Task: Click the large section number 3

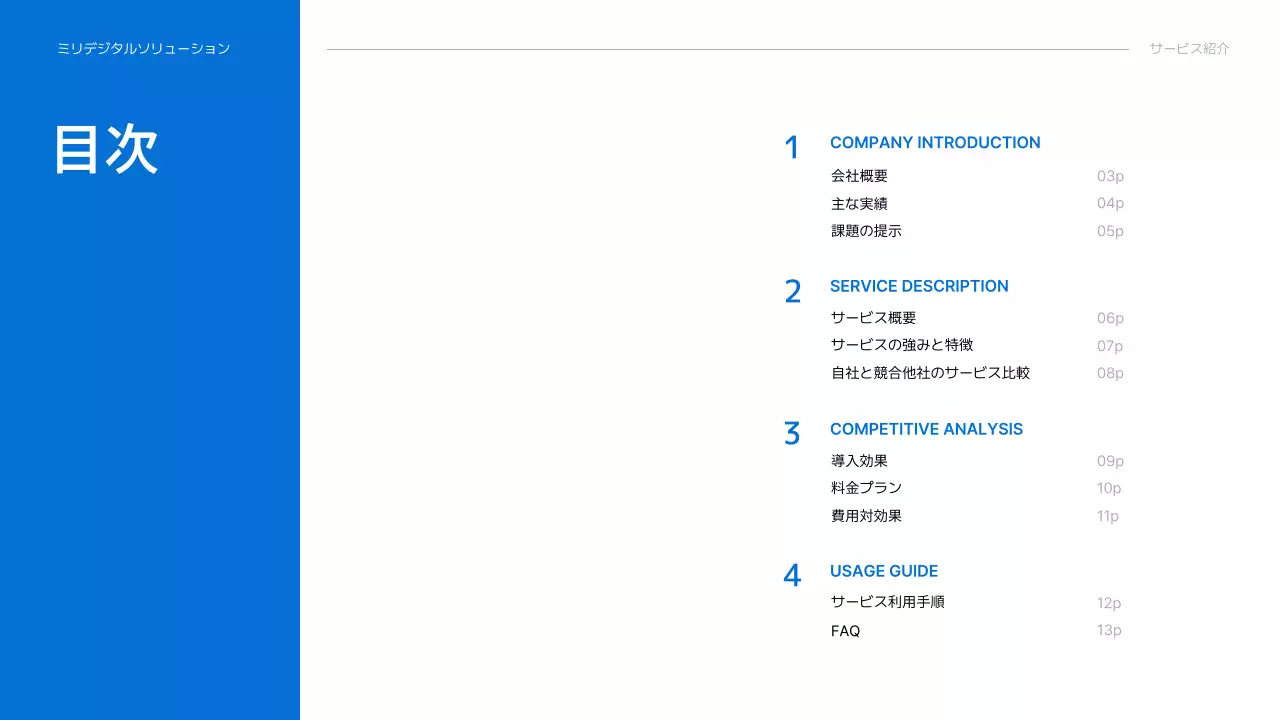Action: coord(792,434)
